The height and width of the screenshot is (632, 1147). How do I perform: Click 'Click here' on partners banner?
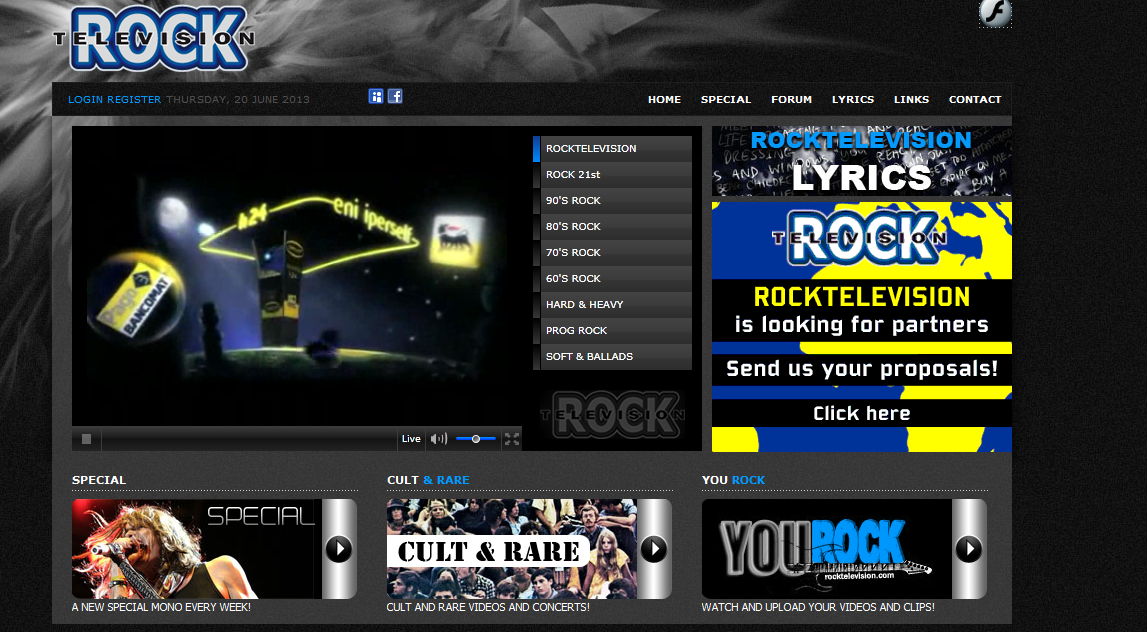(862, 413)
